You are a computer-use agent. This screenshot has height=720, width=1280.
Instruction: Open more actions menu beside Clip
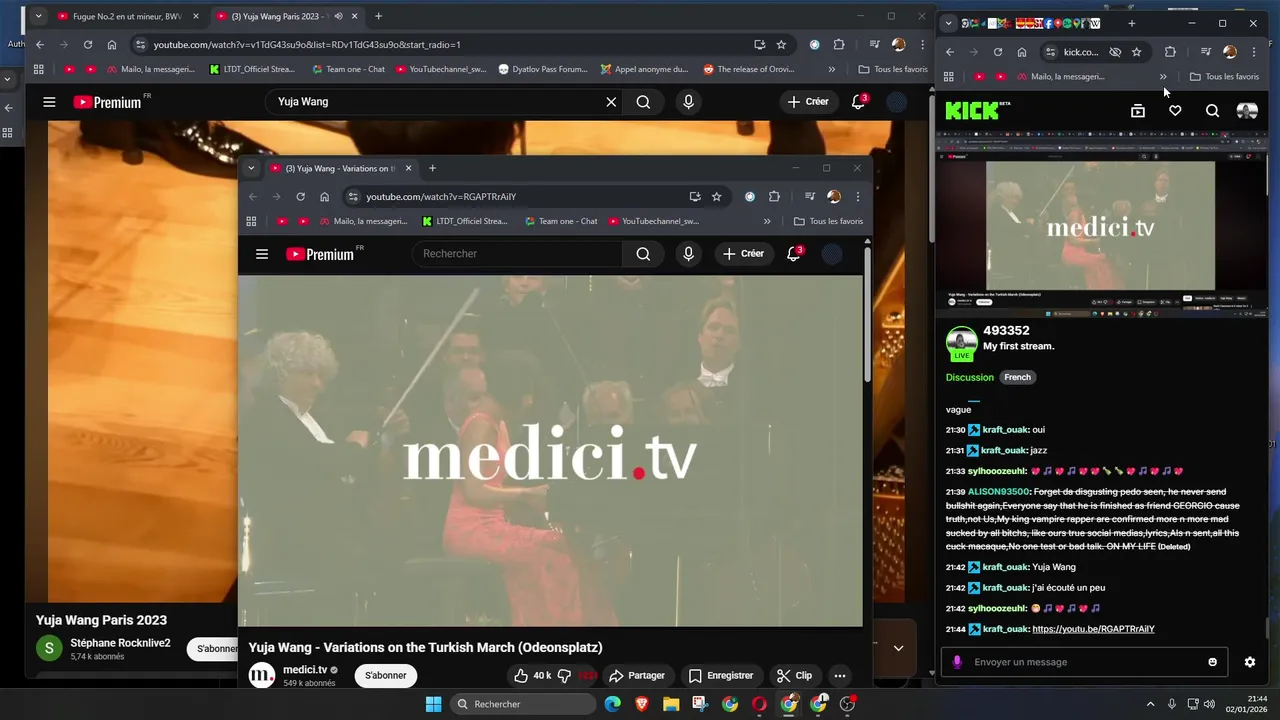(840, 676)
